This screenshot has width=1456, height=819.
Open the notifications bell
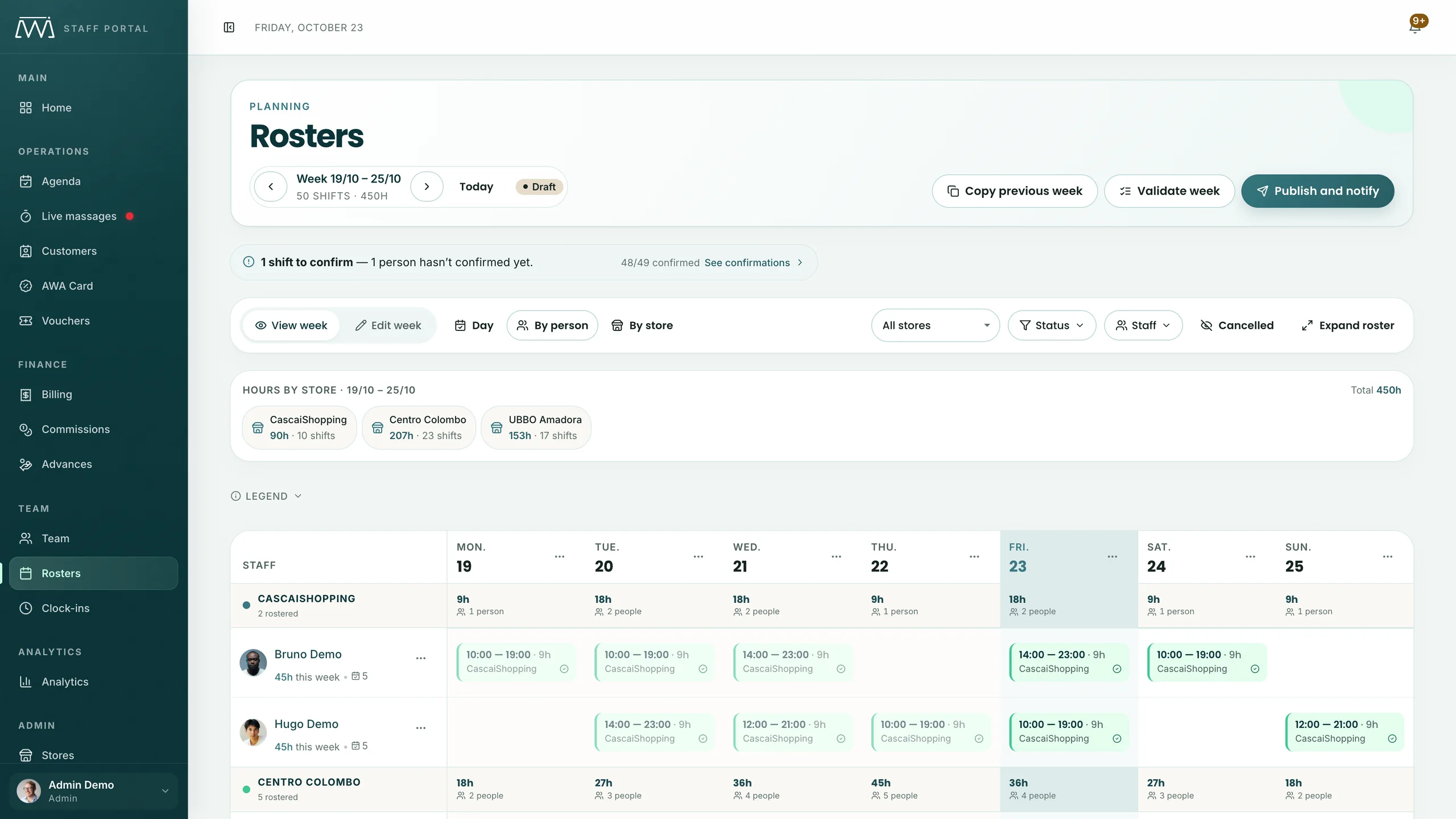[x=1416, y=27]
